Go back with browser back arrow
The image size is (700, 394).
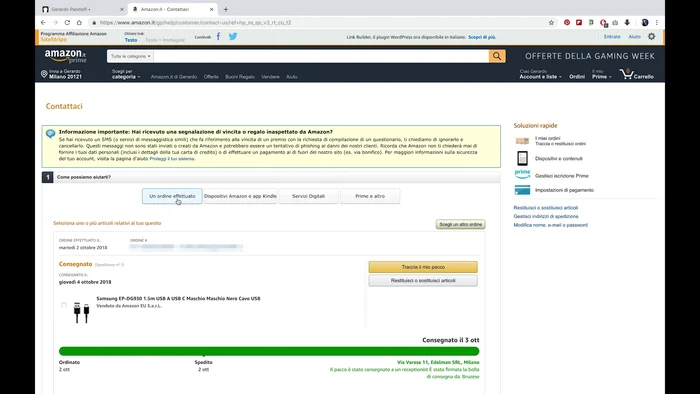pos(43,22)
